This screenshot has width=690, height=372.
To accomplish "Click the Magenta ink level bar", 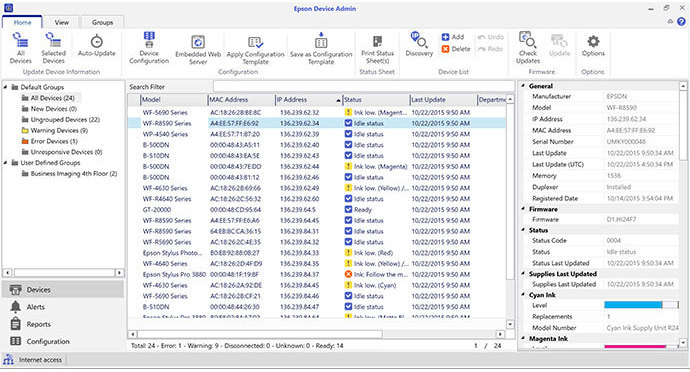I will (641, 347).
